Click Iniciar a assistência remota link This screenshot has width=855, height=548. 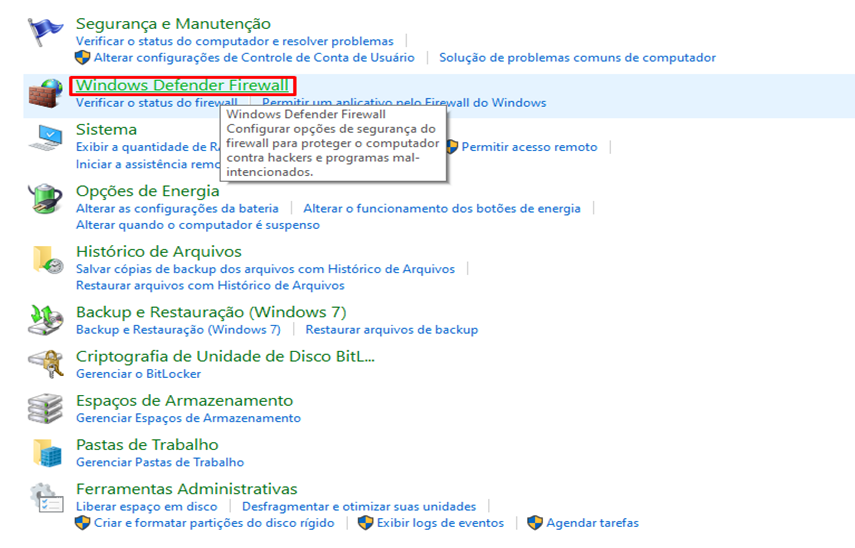click(148, 164)
